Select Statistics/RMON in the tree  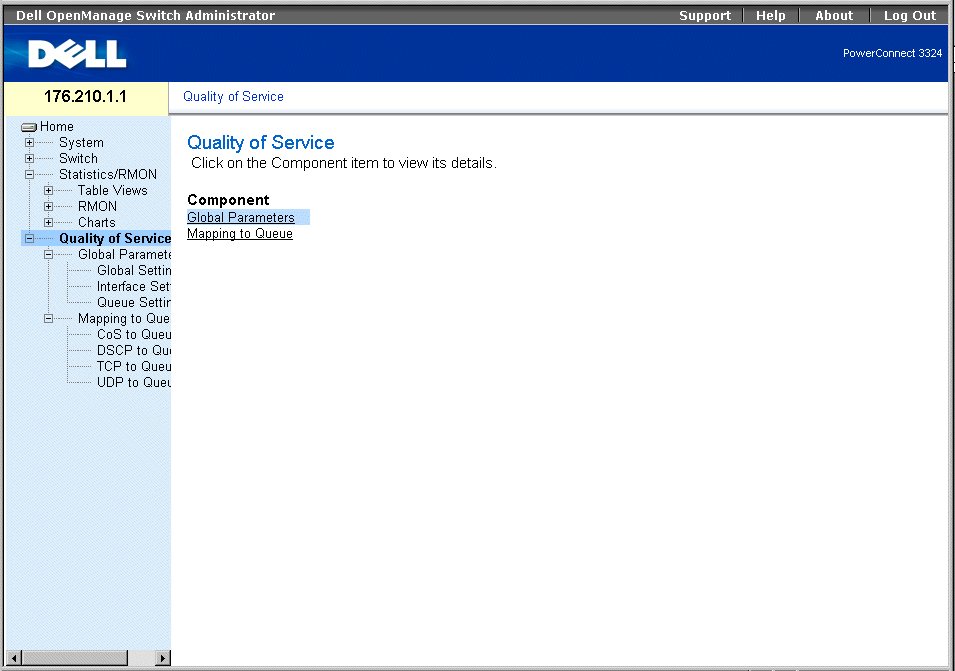tap(108, 175)
